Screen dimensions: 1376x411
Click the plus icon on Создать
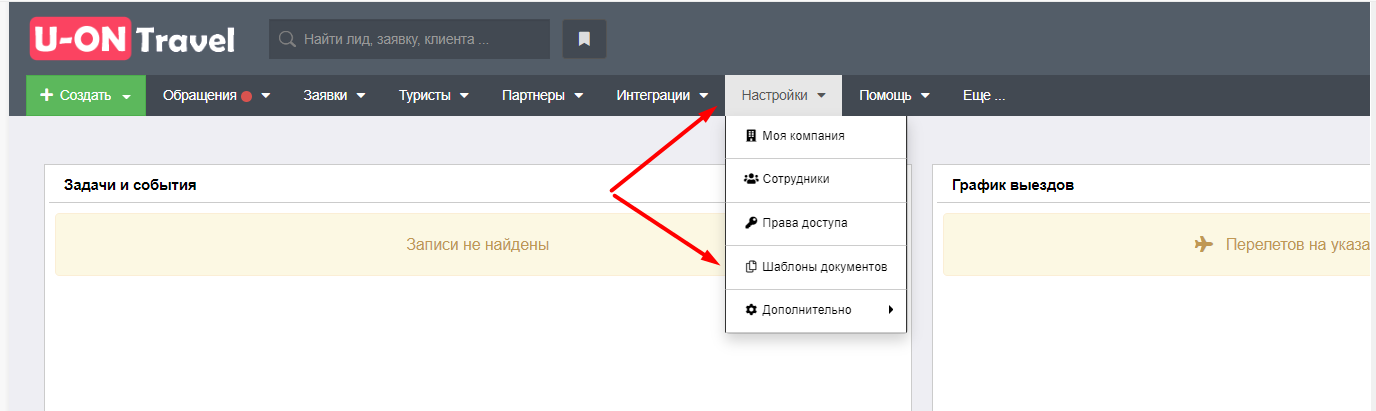46,95
